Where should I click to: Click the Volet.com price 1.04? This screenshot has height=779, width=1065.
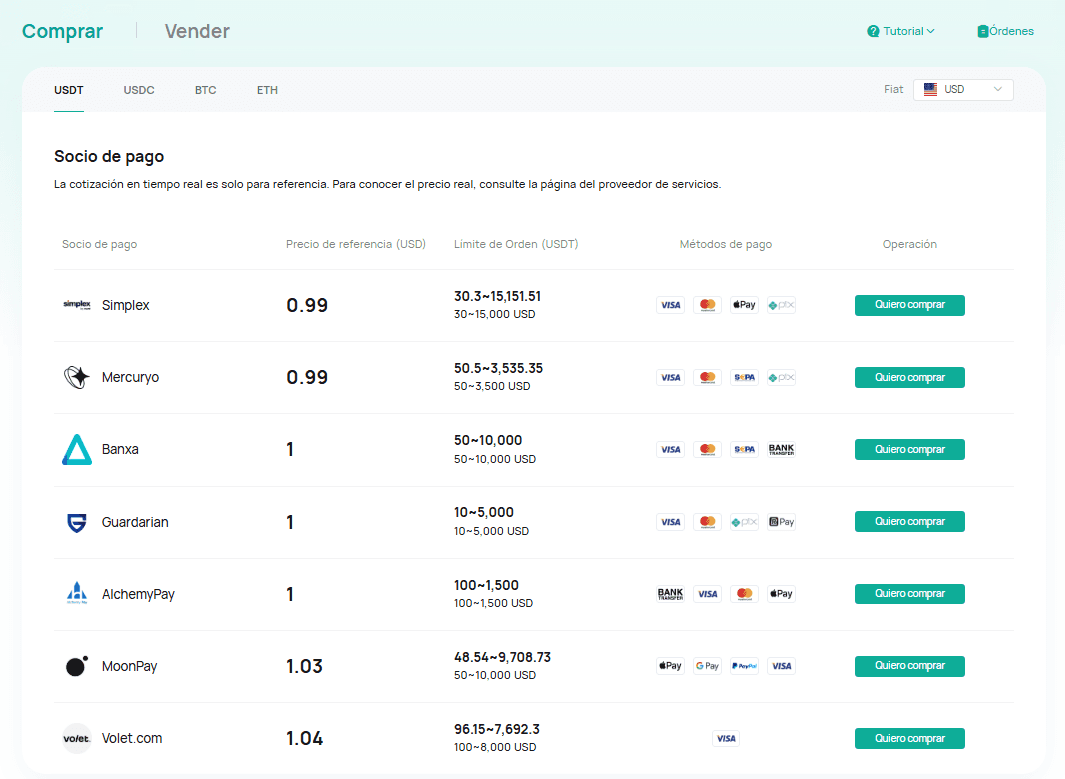304,738
